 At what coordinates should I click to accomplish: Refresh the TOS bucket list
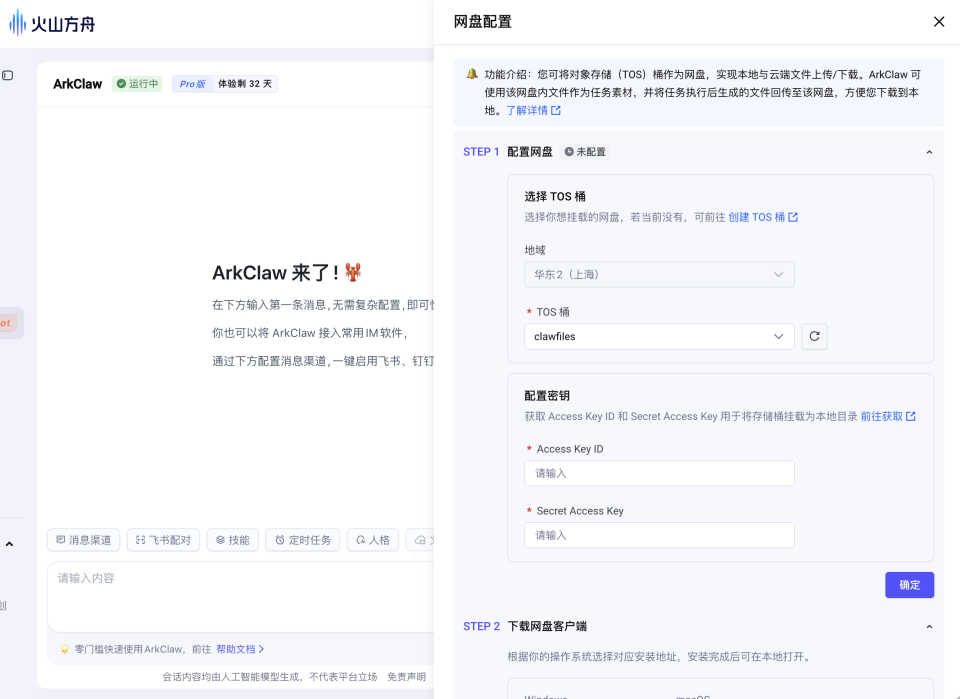814,337
